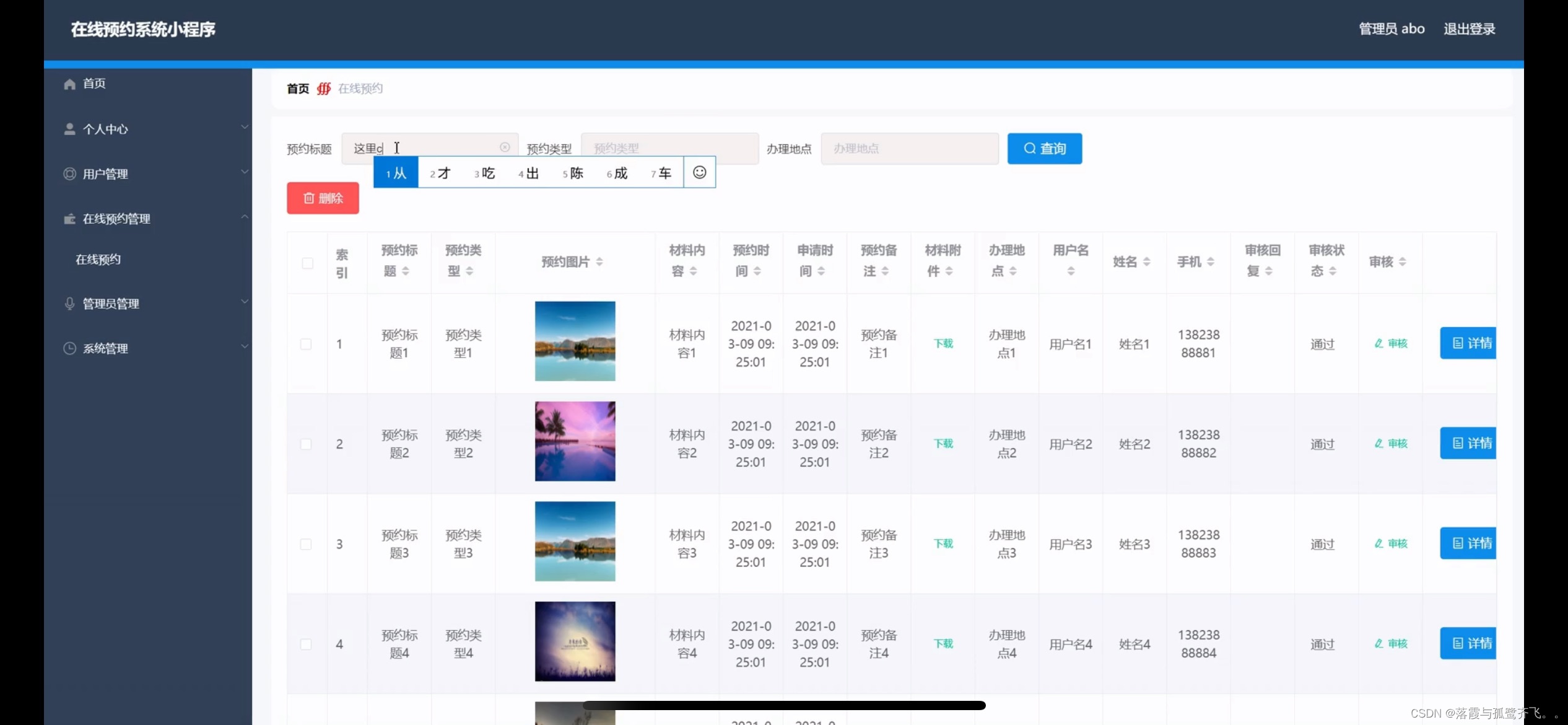Image resolution: width=1568 pixels, height=725 pixels.
Task: Open 详情 for row 1
Action: click(1468, 343)
